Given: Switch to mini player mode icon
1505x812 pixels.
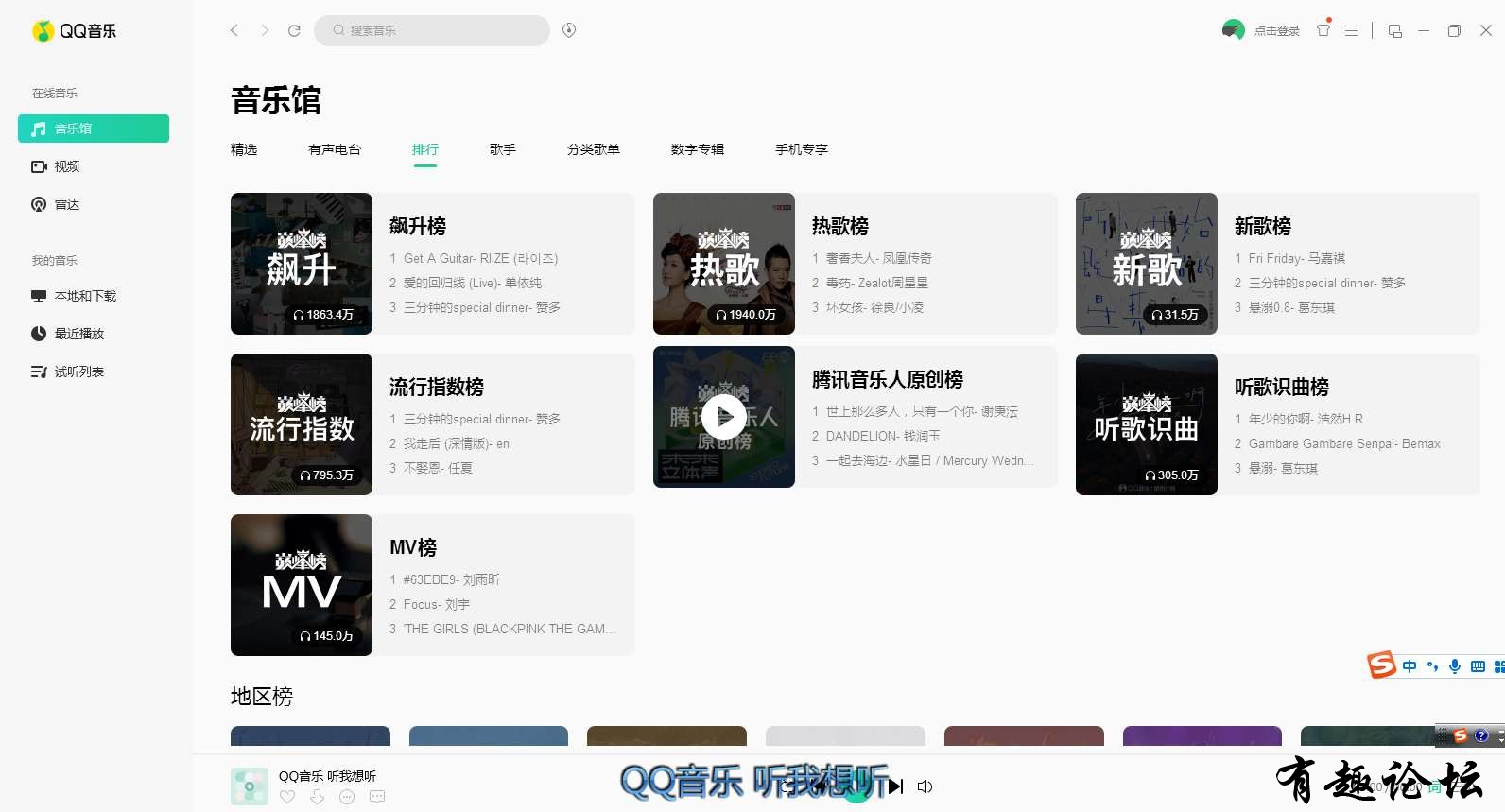Looking at the screenshot, I should 1394,30.
